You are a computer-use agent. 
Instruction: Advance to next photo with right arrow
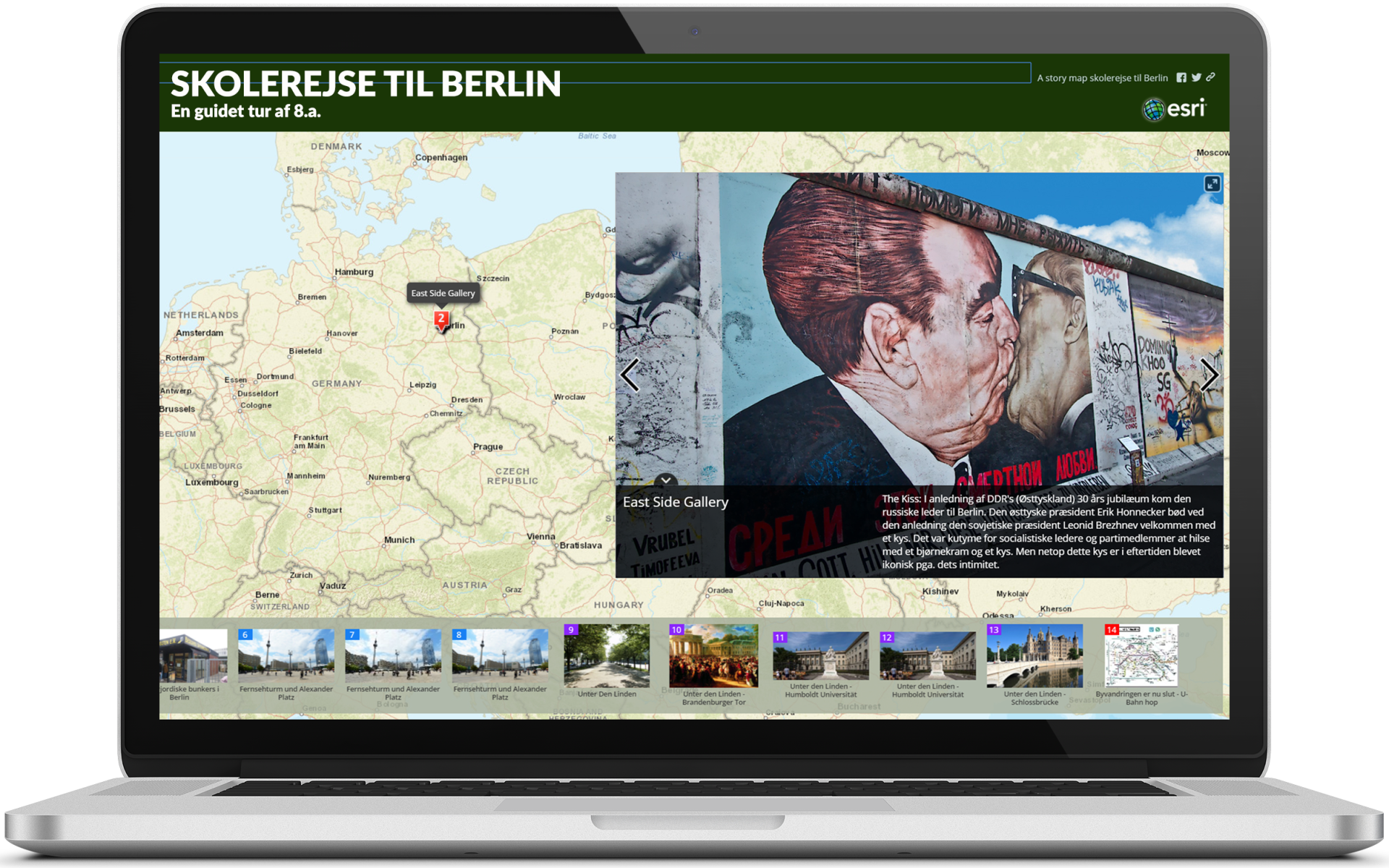click(1209, 375)
